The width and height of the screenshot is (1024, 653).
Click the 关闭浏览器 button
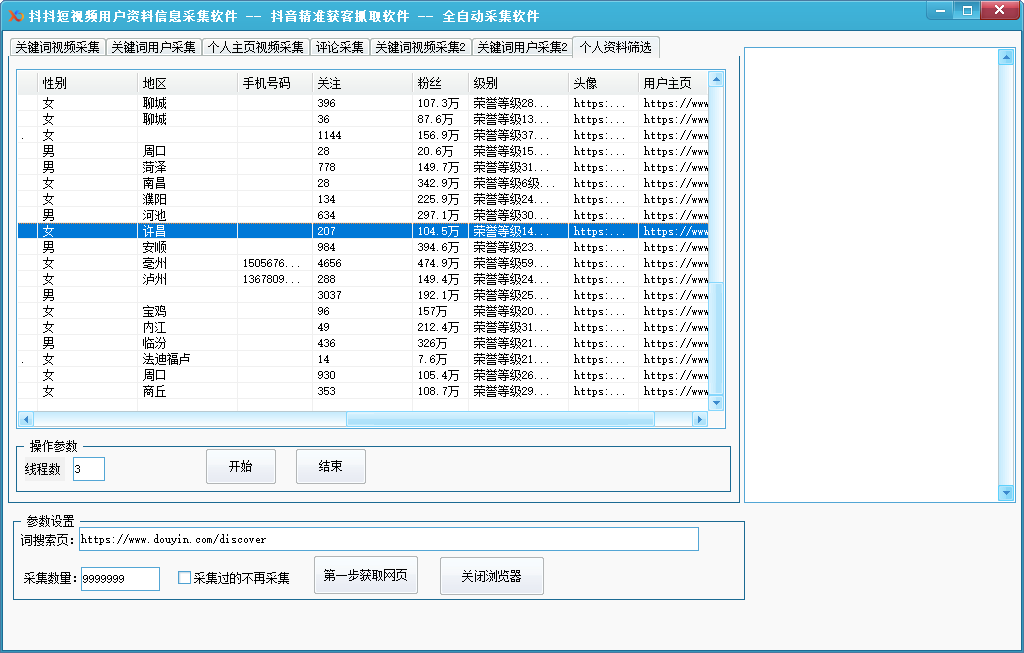coord(492,576)
